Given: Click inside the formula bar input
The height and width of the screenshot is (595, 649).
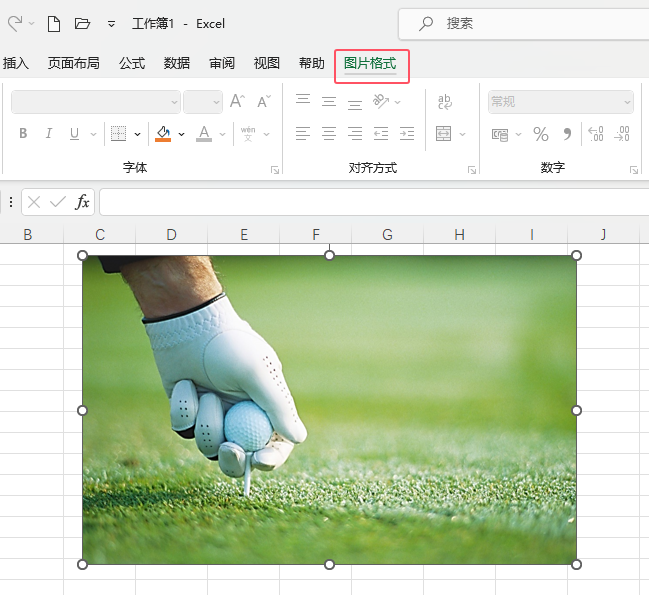Looking at the screenshot, I should pos(374,202).
